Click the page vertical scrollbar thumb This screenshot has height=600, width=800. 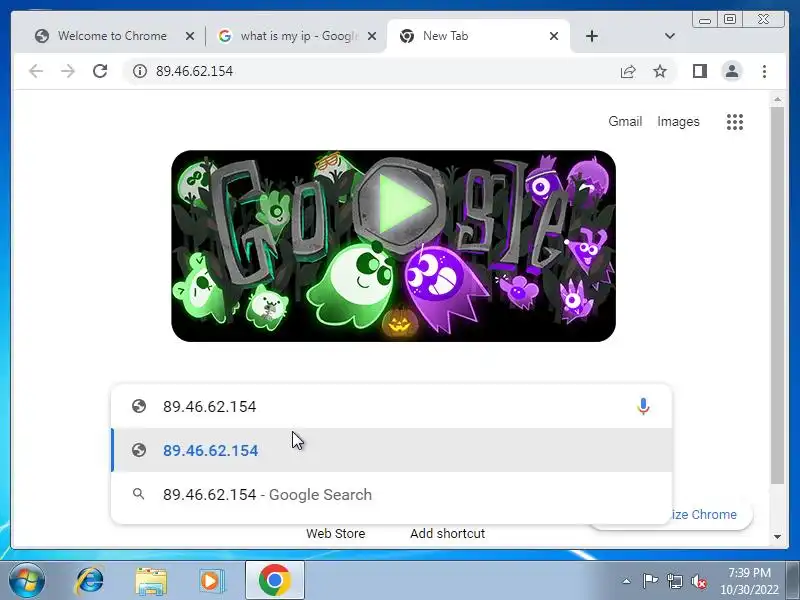point(777,296)
